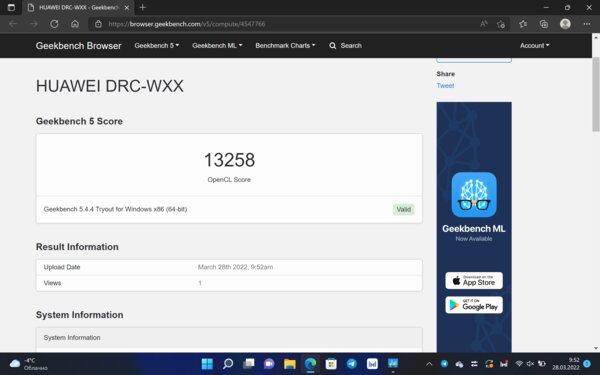Click the HUAWEI DRC-WXX heading

pos(109,86)
